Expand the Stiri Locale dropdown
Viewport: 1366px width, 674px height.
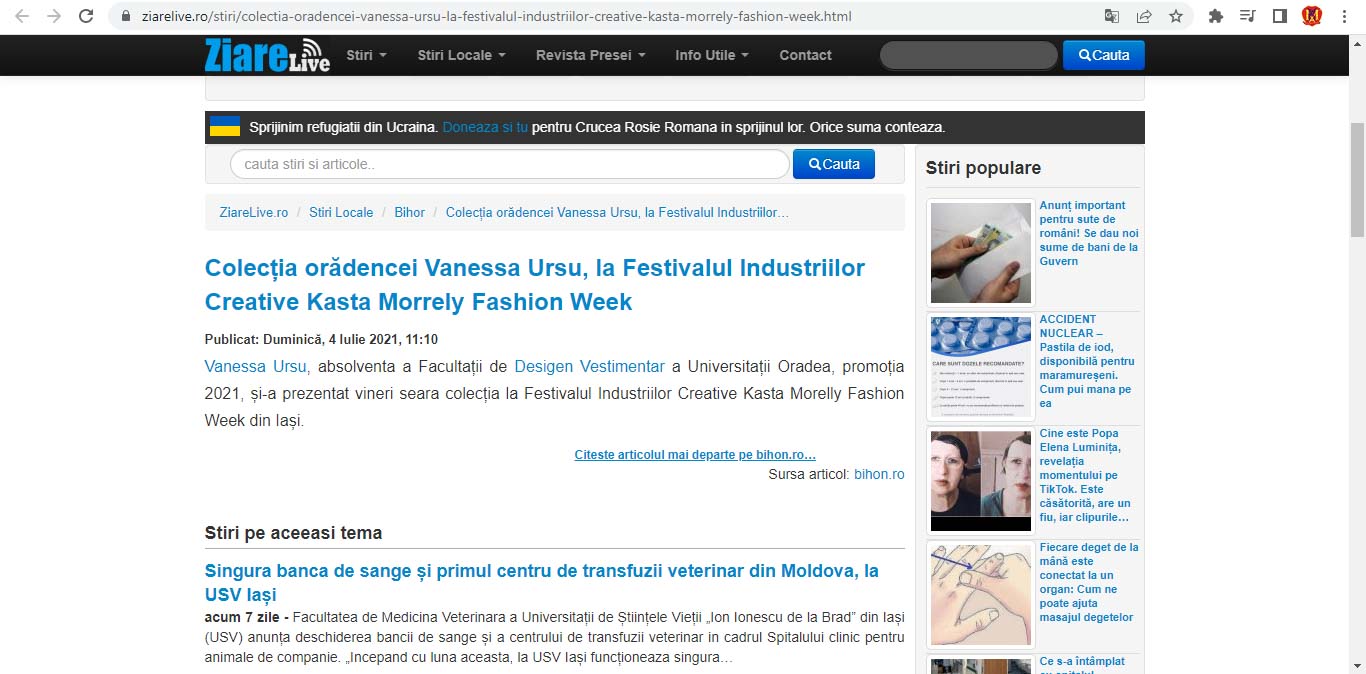click(x=461, y=55)
